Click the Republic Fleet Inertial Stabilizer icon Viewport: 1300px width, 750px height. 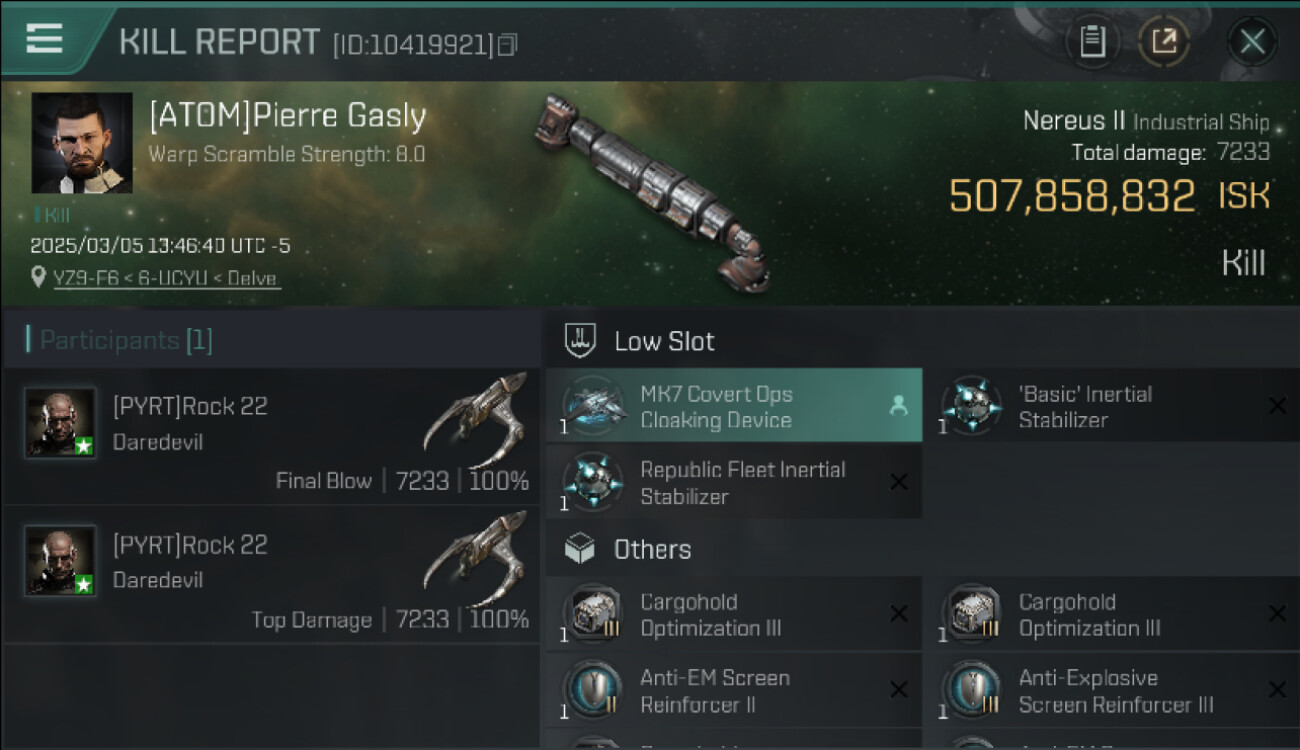click(594, 482)
